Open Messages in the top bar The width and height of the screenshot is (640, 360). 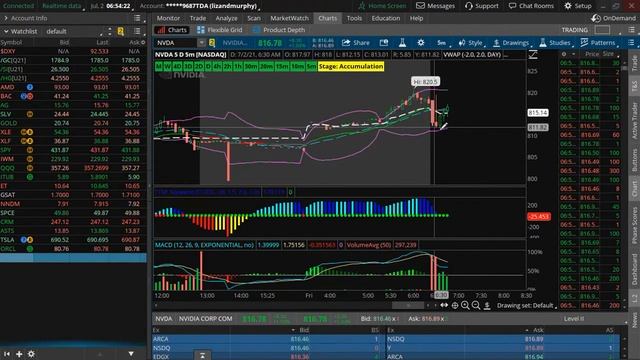pos(435,6)
